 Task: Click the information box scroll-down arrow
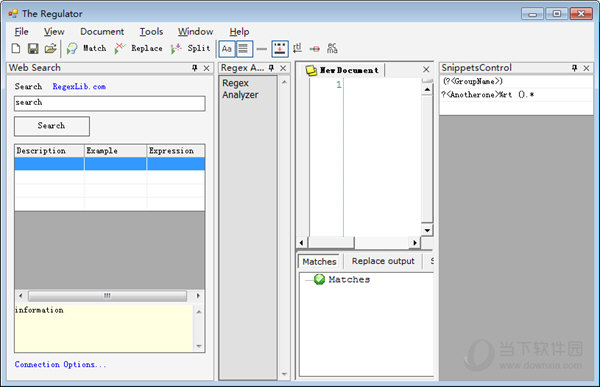199,346
